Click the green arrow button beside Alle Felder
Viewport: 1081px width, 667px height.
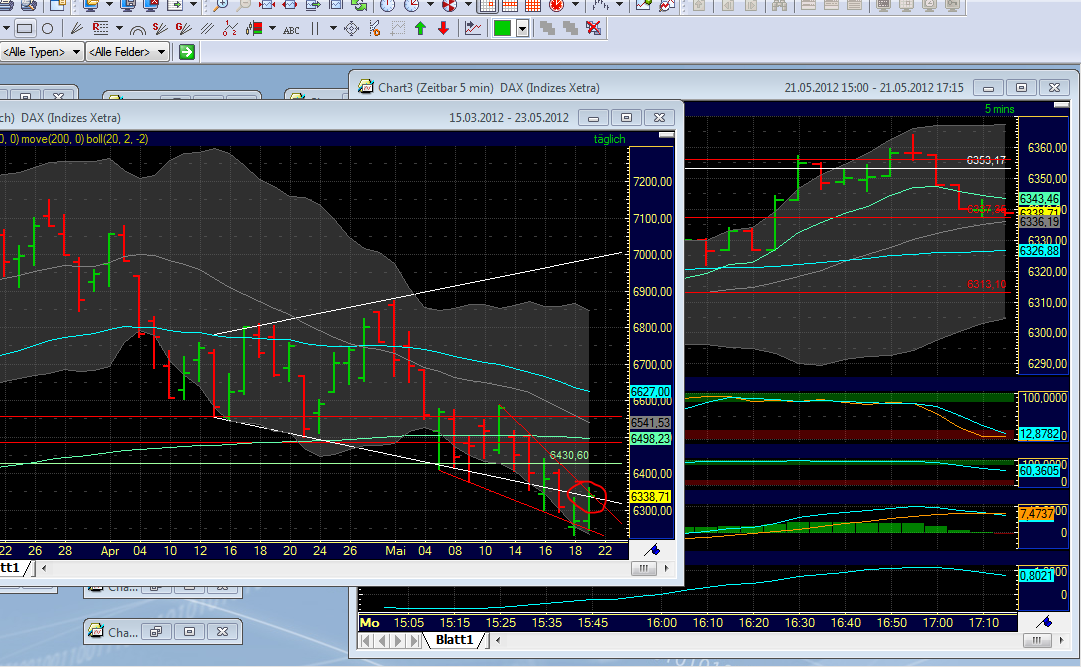[x=186, y=51]
